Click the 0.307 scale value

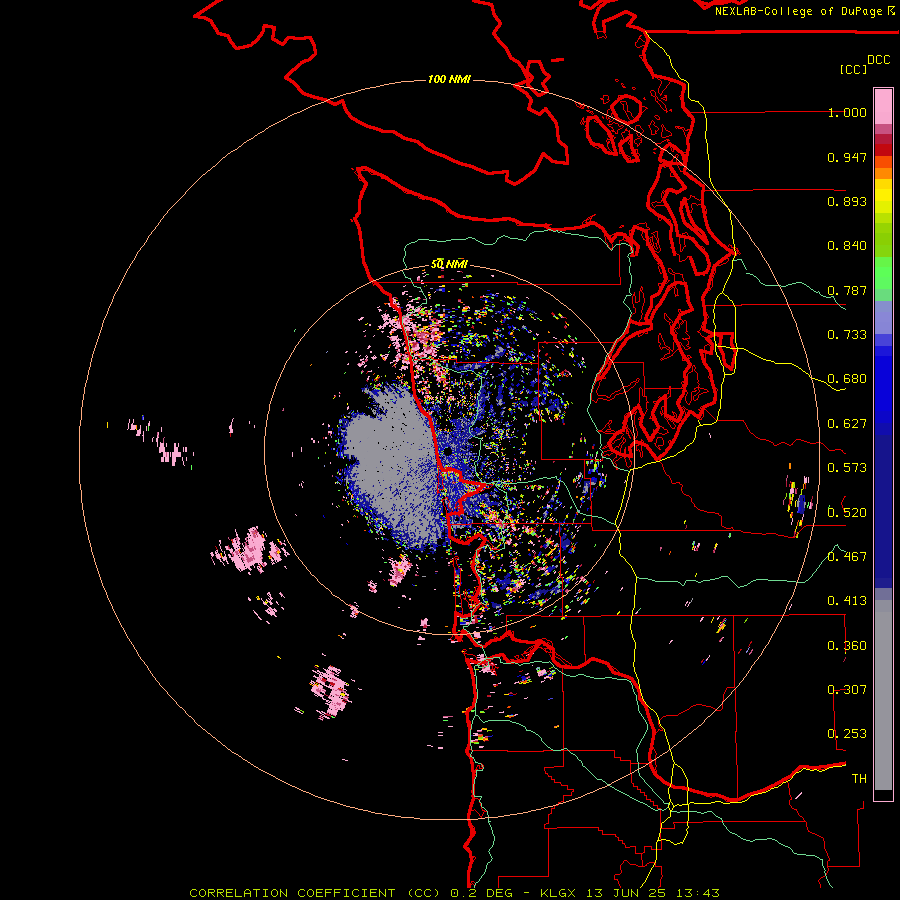pos(847,689)
